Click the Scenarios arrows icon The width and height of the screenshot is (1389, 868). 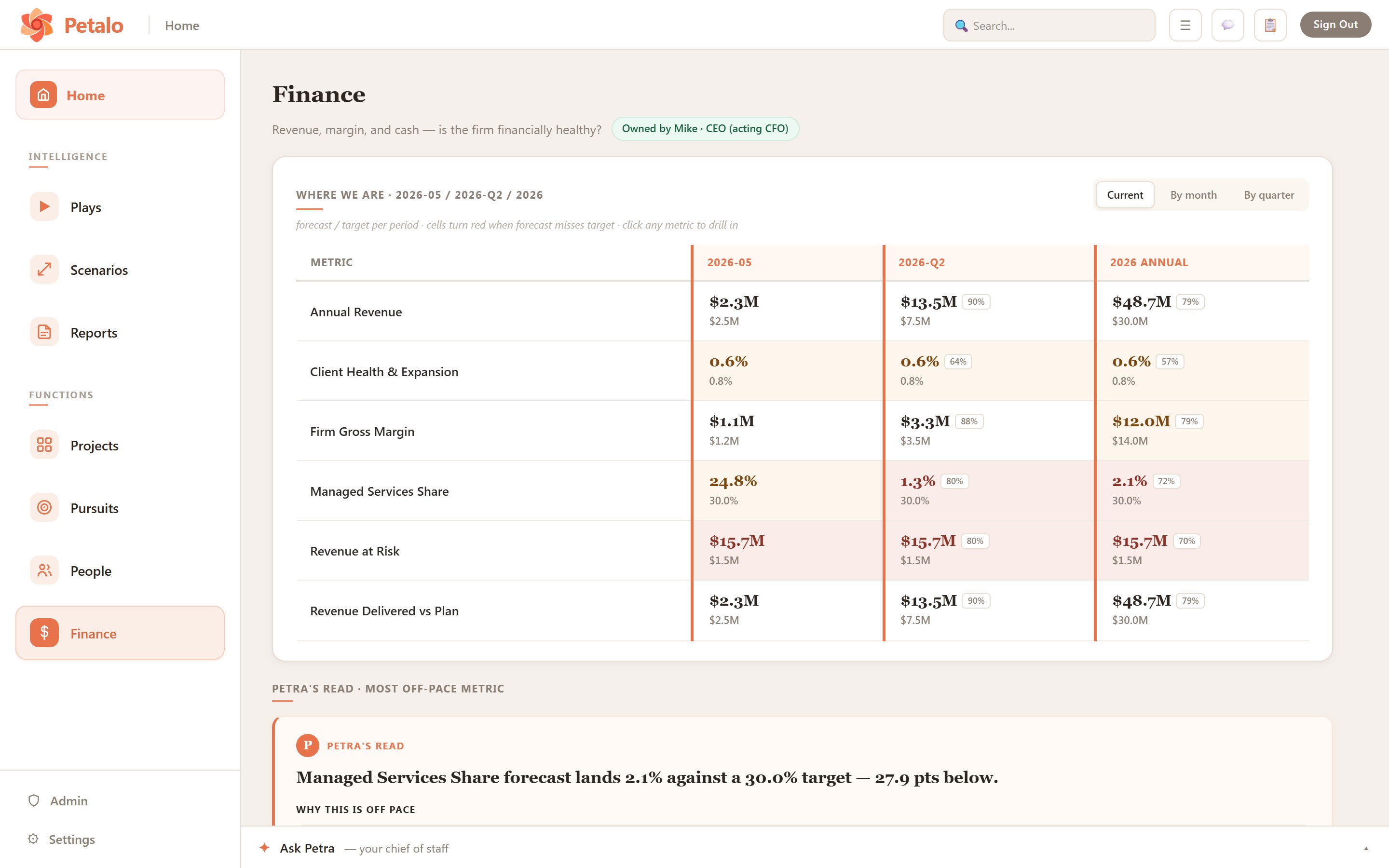point(44,269)
